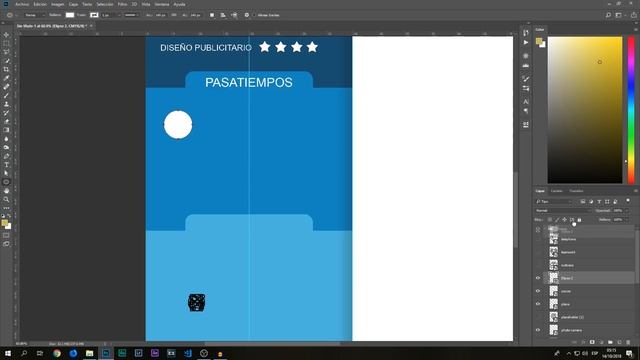Show the teamwork layer
640x360 pixels.
pyautogui.click(x=538, y=252)
